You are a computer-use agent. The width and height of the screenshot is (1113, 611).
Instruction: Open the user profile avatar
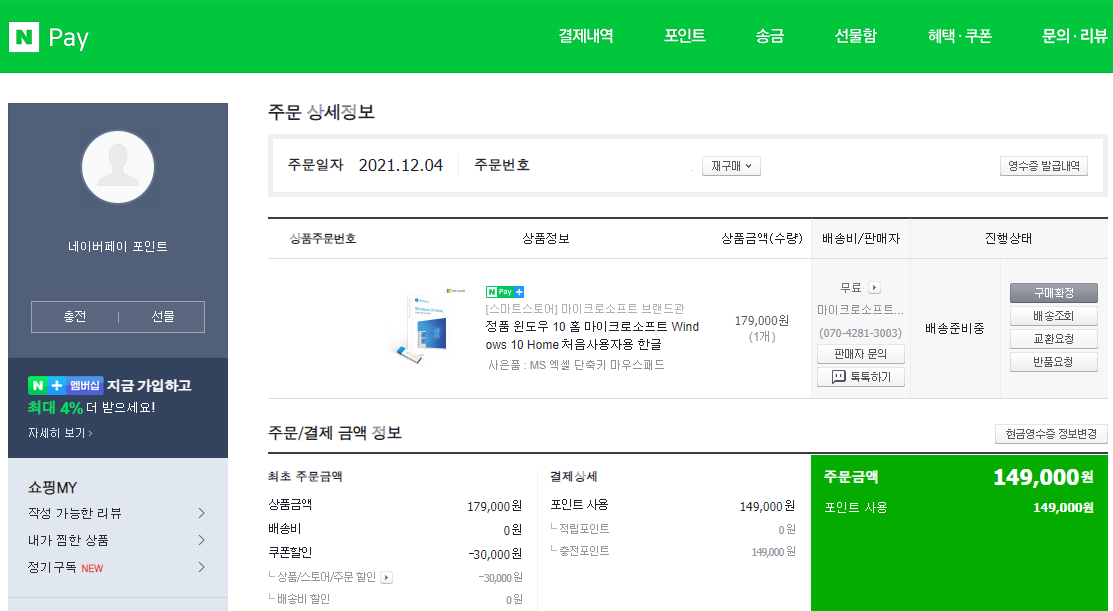[118, 167]
